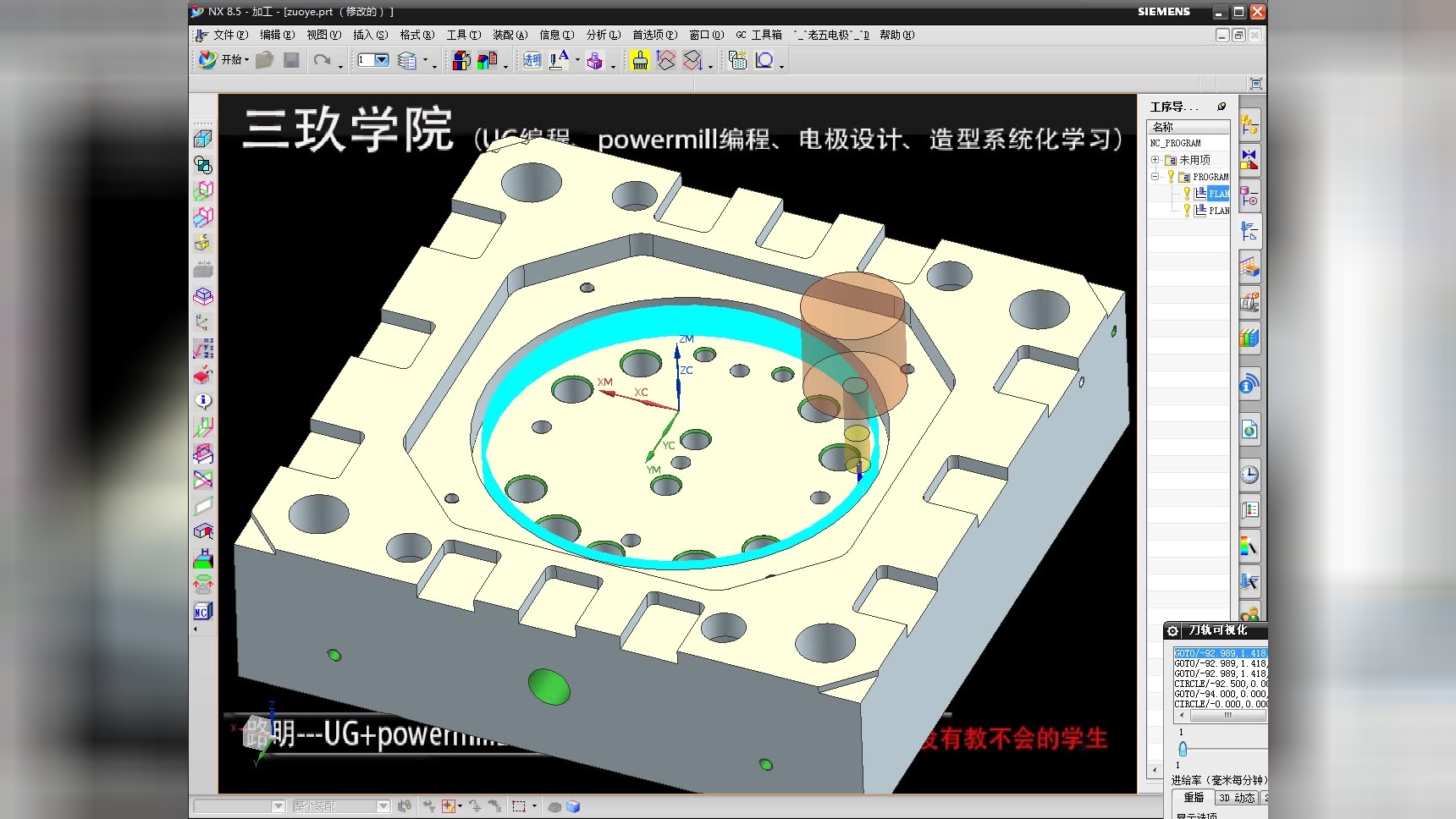Click the colored cubes rotate icon
This screenshot has height=819, width=1456.
(461, 60)
